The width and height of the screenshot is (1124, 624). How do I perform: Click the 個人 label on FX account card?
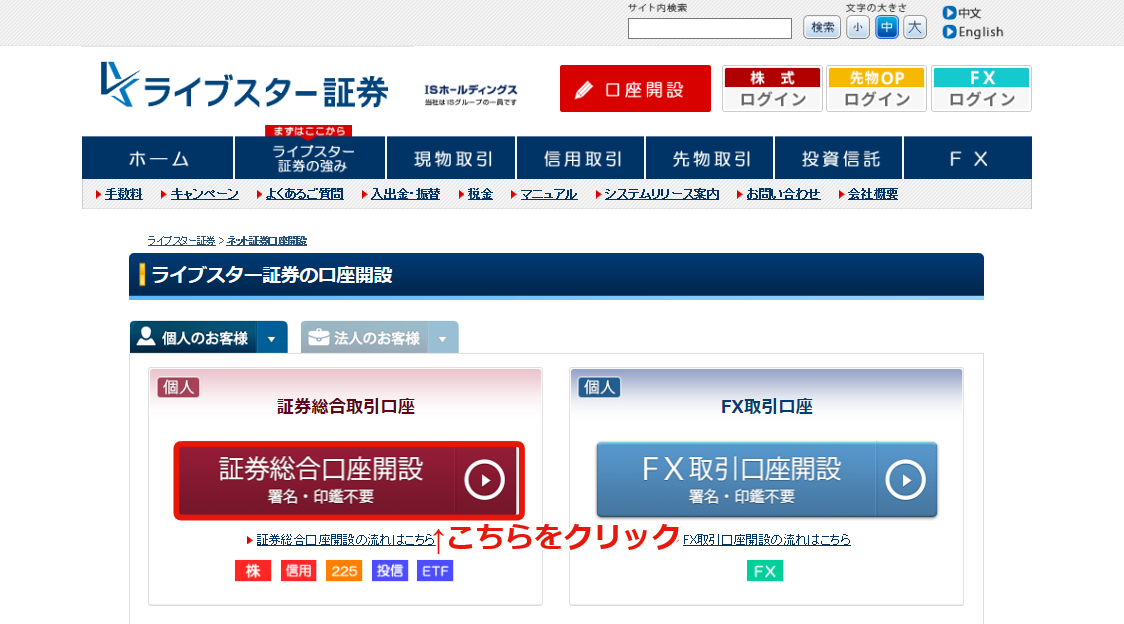(599, 387)
